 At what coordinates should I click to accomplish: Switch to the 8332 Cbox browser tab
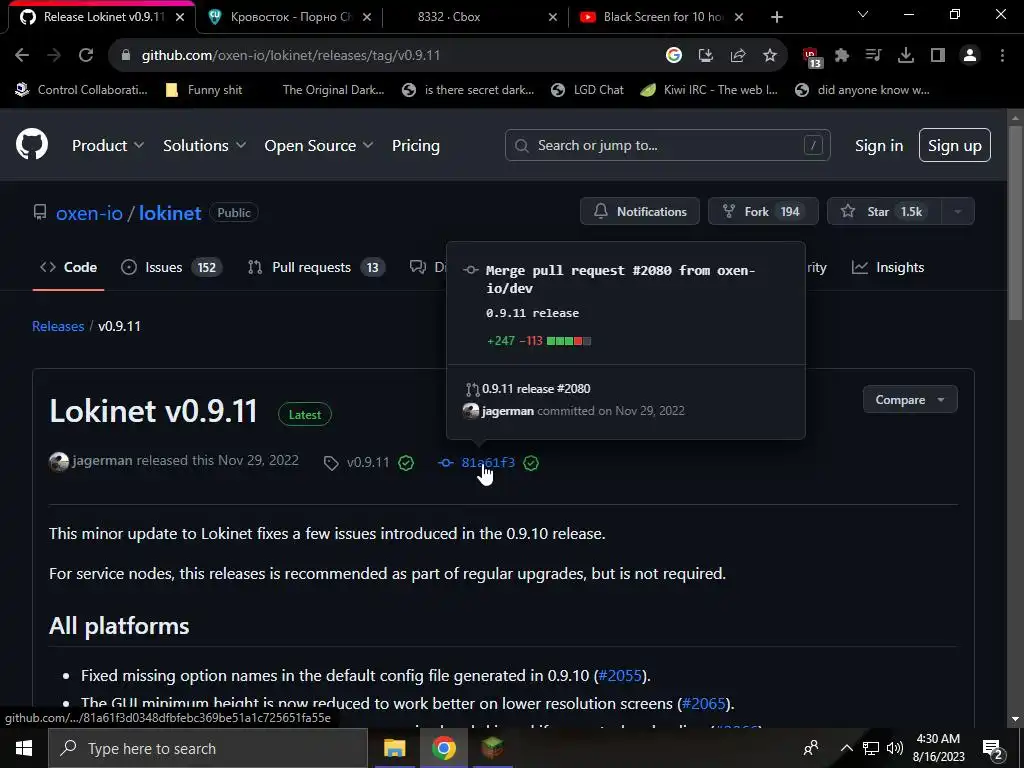click(x=475, y=17)
